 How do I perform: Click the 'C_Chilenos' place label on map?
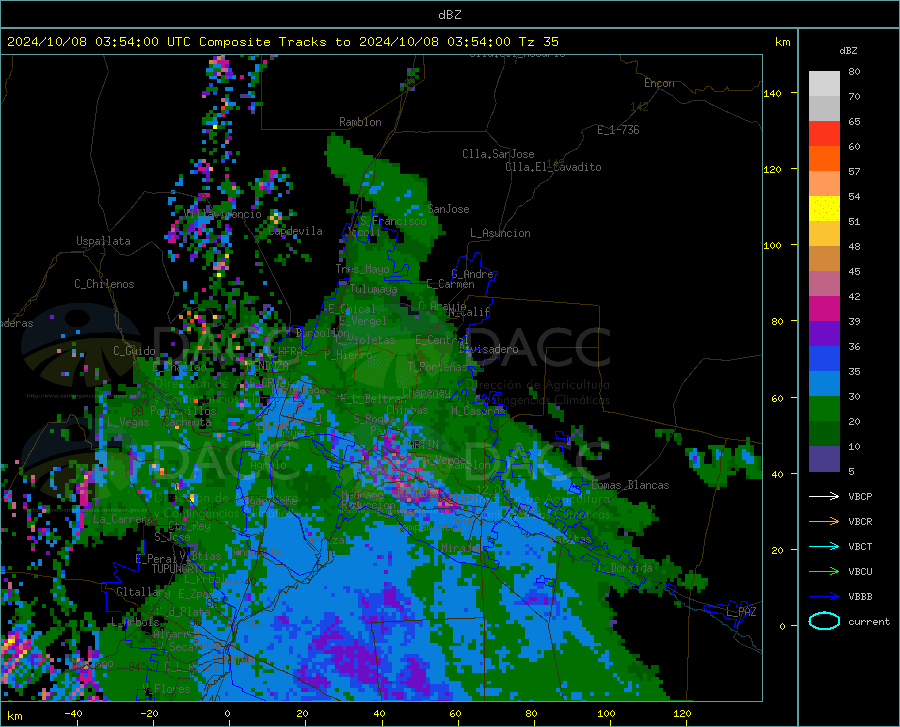point(104,284)
